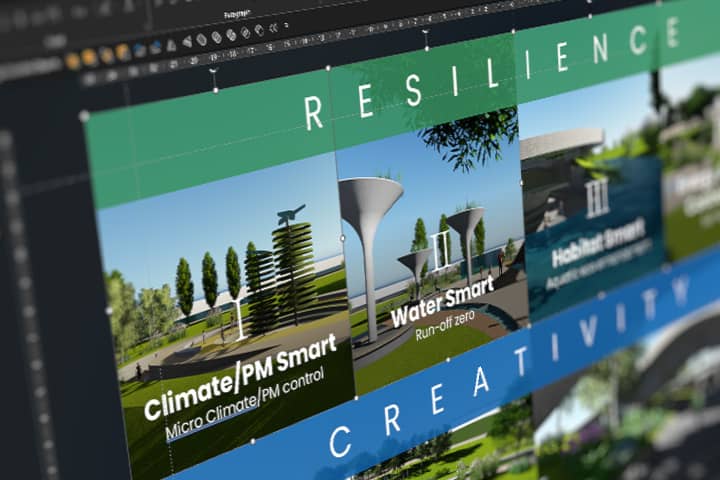Click the Roman numeral I on Climate image
The image size is (720, 480).
(239, 319)
